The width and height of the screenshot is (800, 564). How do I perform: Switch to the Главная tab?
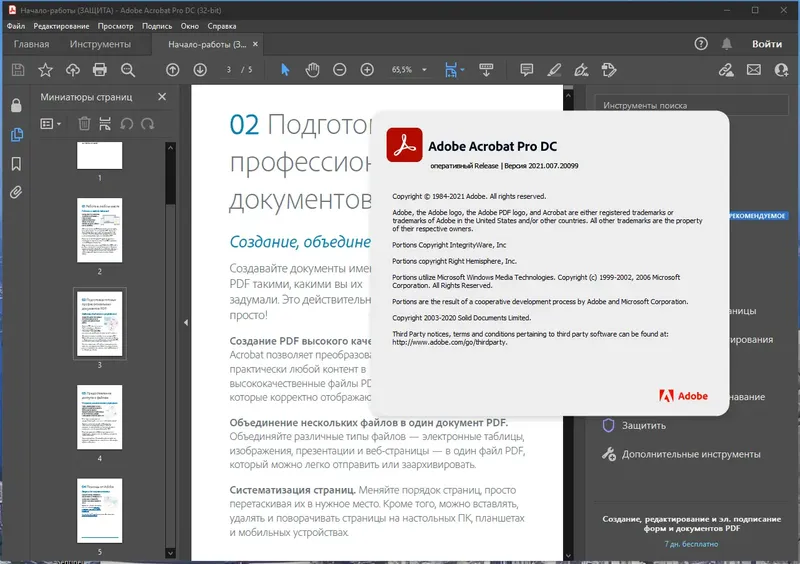coord(32,44)
